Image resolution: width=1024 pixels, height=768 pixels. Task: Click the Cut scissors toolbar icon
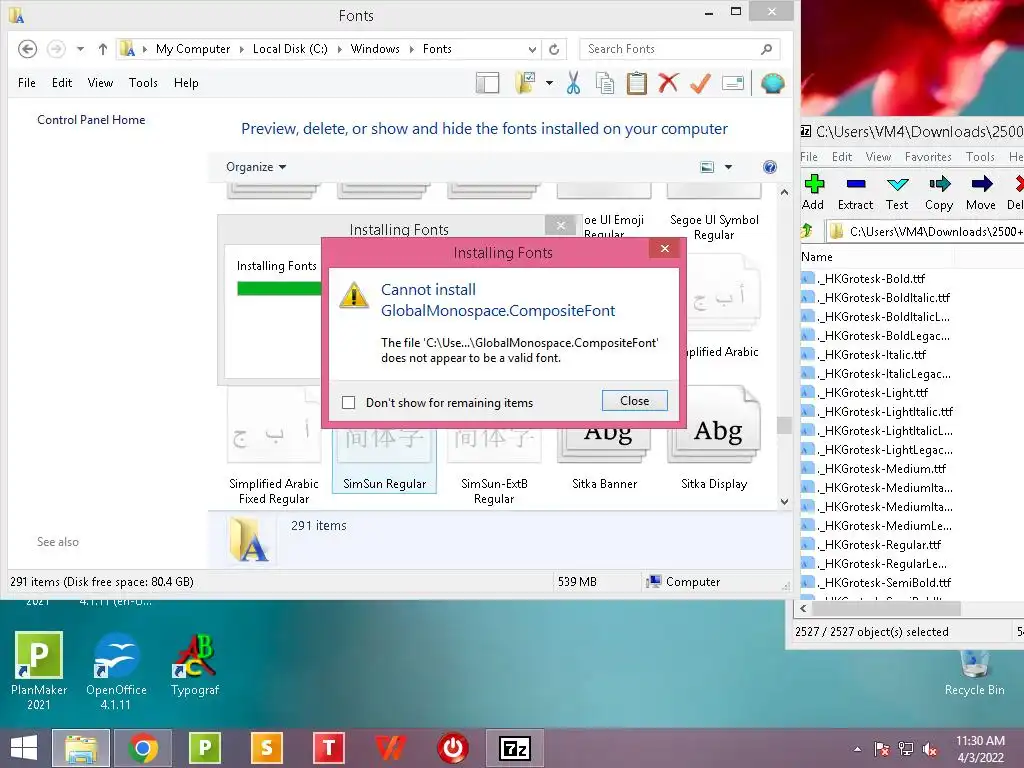573,83
